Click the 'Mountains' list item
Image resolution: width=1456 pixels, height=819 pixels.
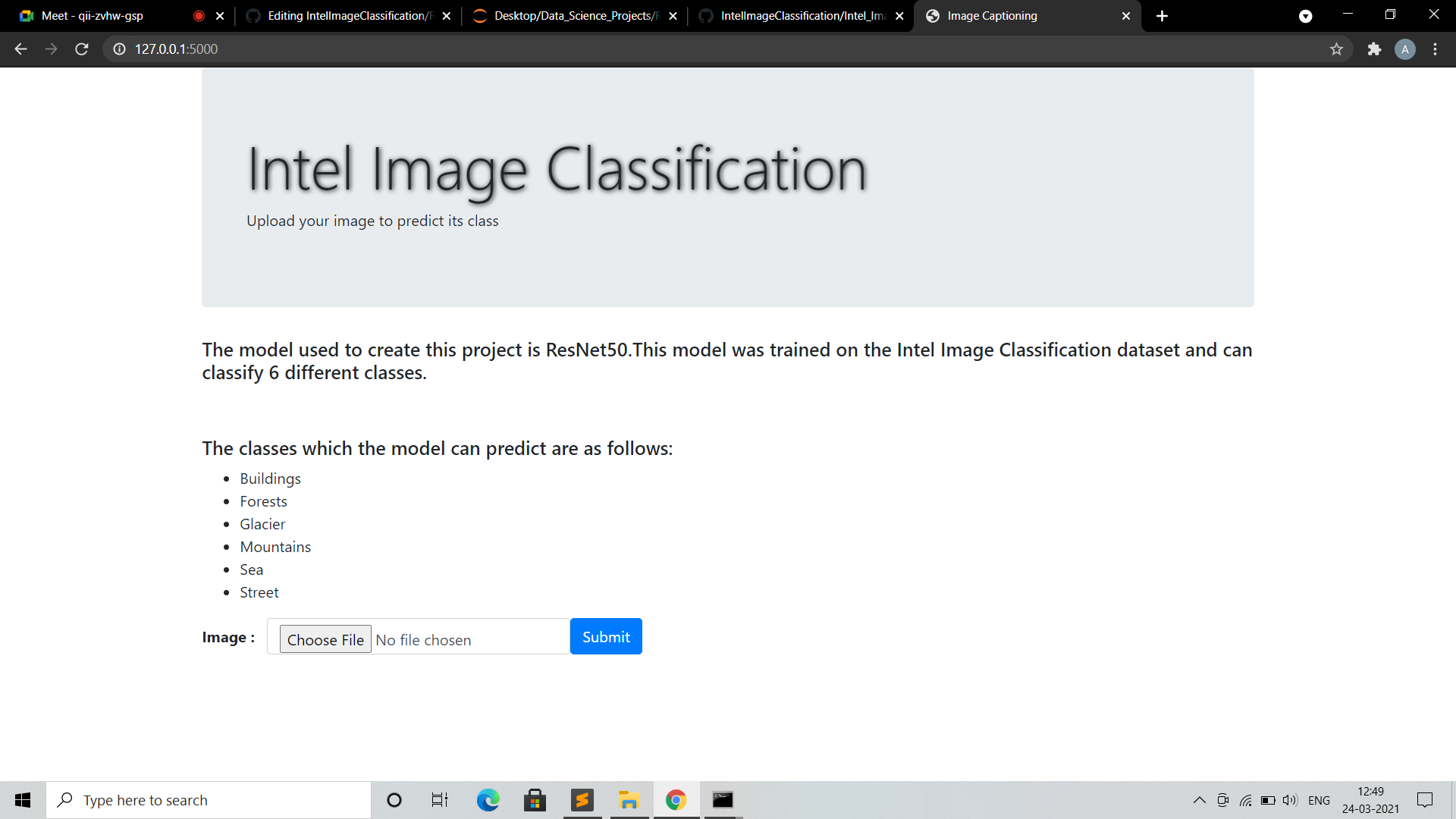point(275,547)
